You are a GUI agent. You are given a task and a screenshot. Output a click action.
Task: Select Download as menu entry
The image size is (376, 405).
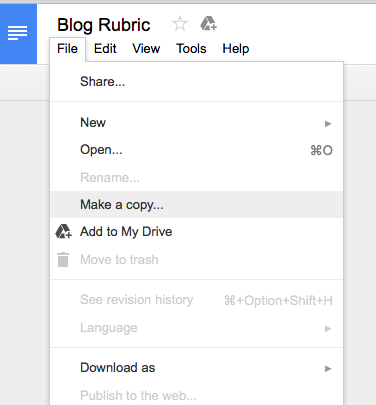pyautogui.click(x=196, y=368)
